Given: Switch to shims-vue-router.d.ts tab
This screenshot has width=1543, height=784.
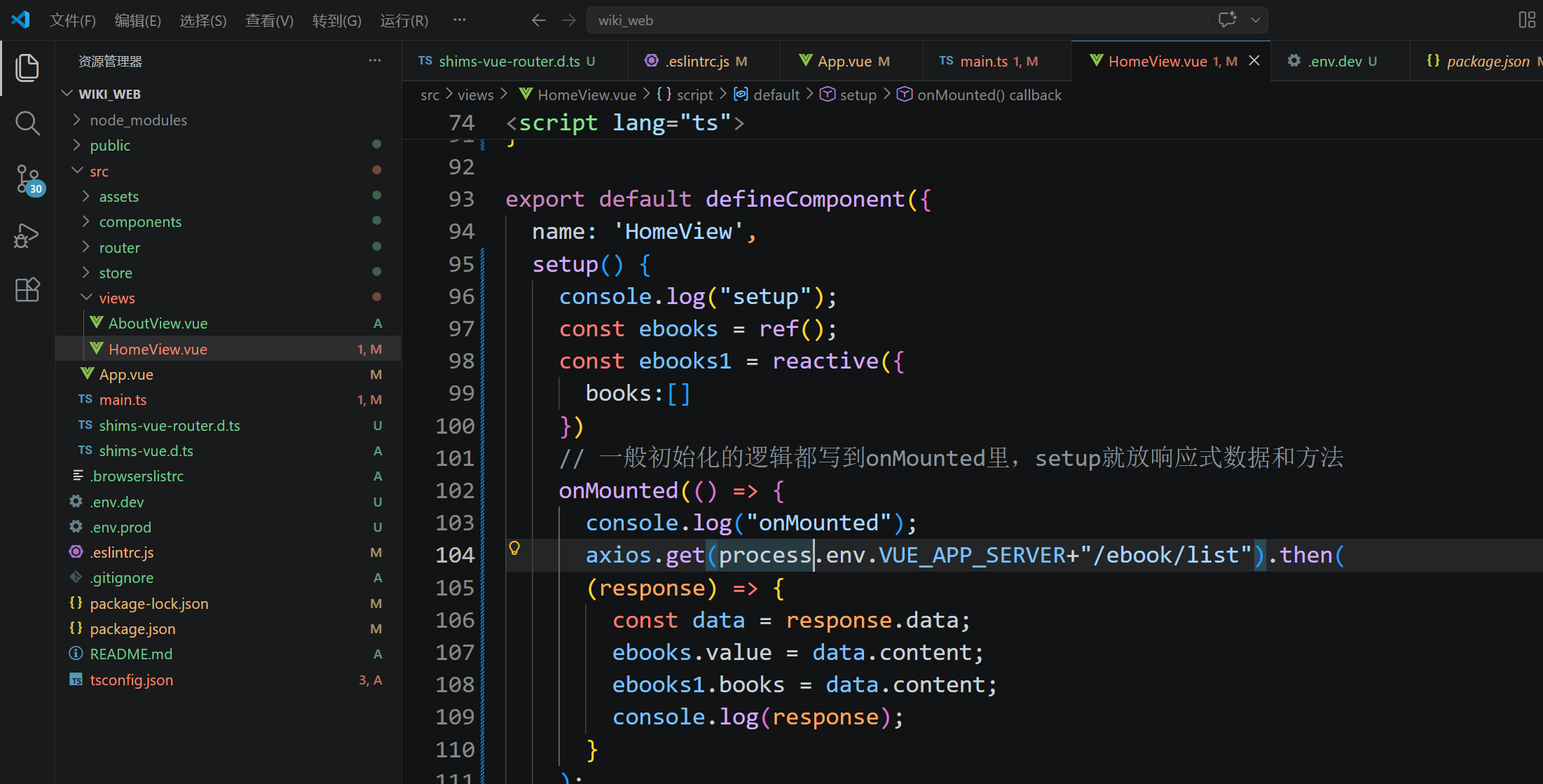Looking at the screenshot, I should point(515,61).
